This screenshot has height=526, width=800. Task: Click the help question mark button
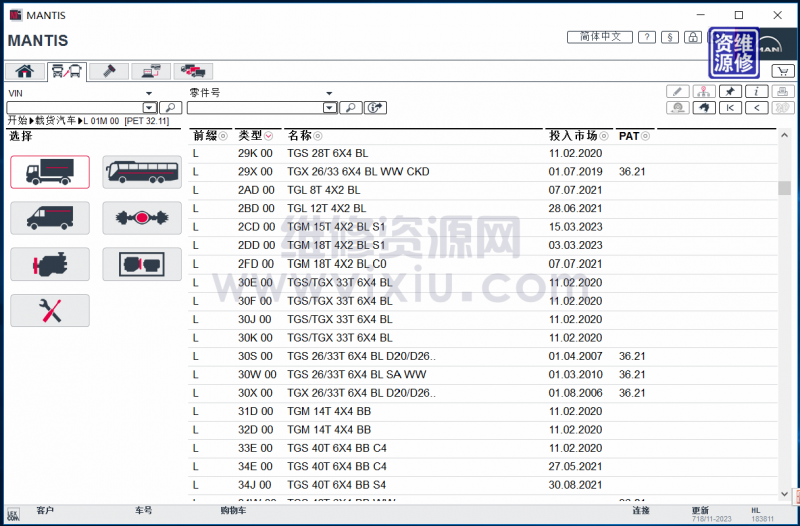[647, 37]
